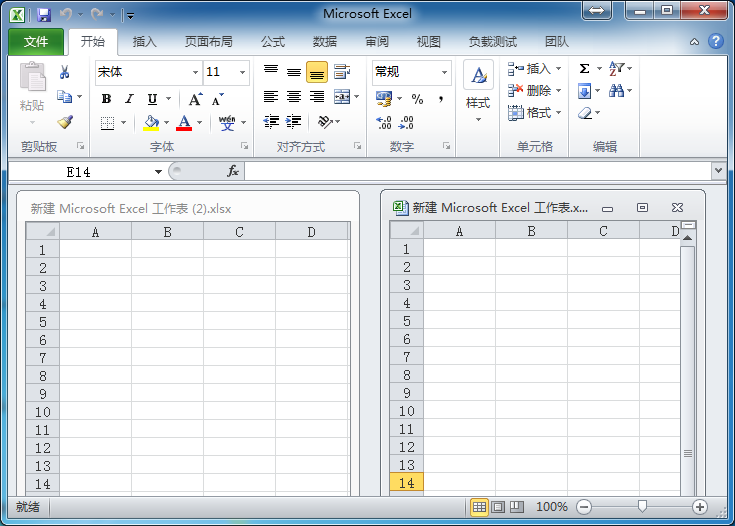
Task: Switch to the 视图 tab
Action: coord(429,42)
